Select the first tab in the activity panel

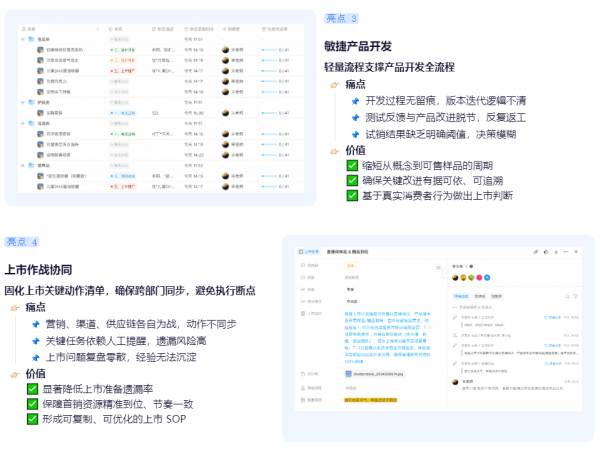coord(462,296)
